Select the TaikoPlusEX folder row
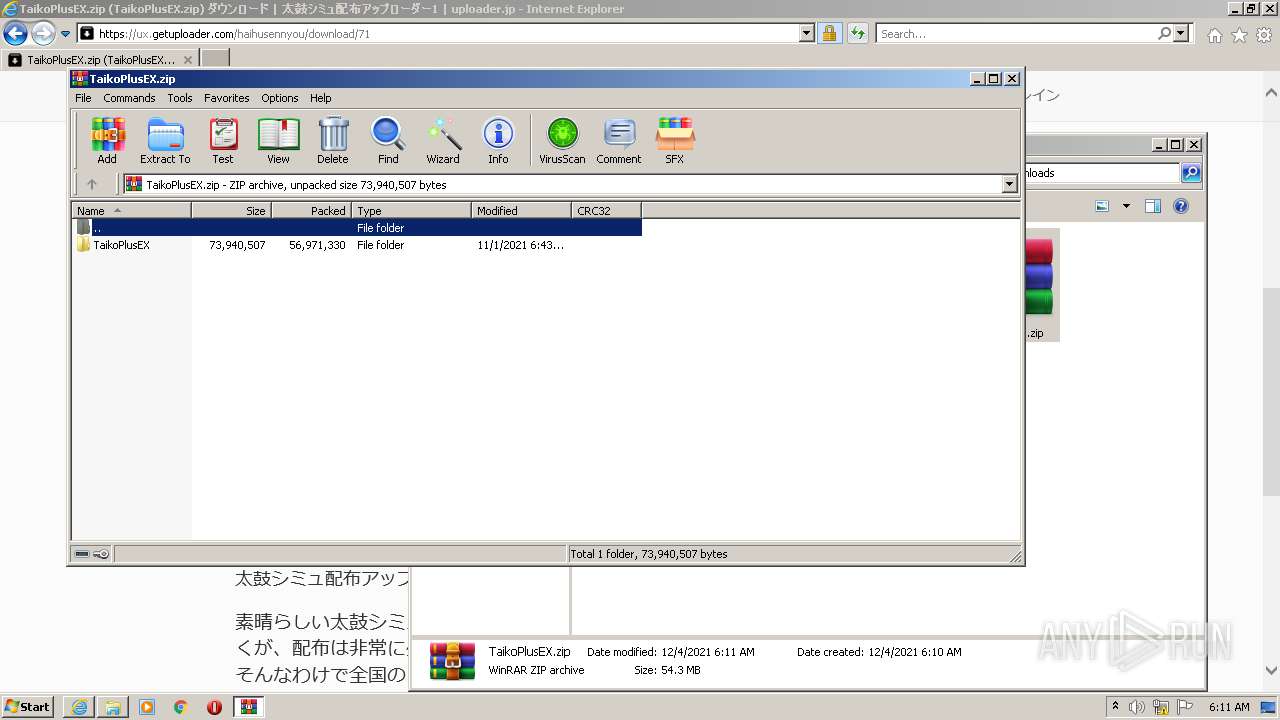The image size is (1280, 720). (357, 245)
